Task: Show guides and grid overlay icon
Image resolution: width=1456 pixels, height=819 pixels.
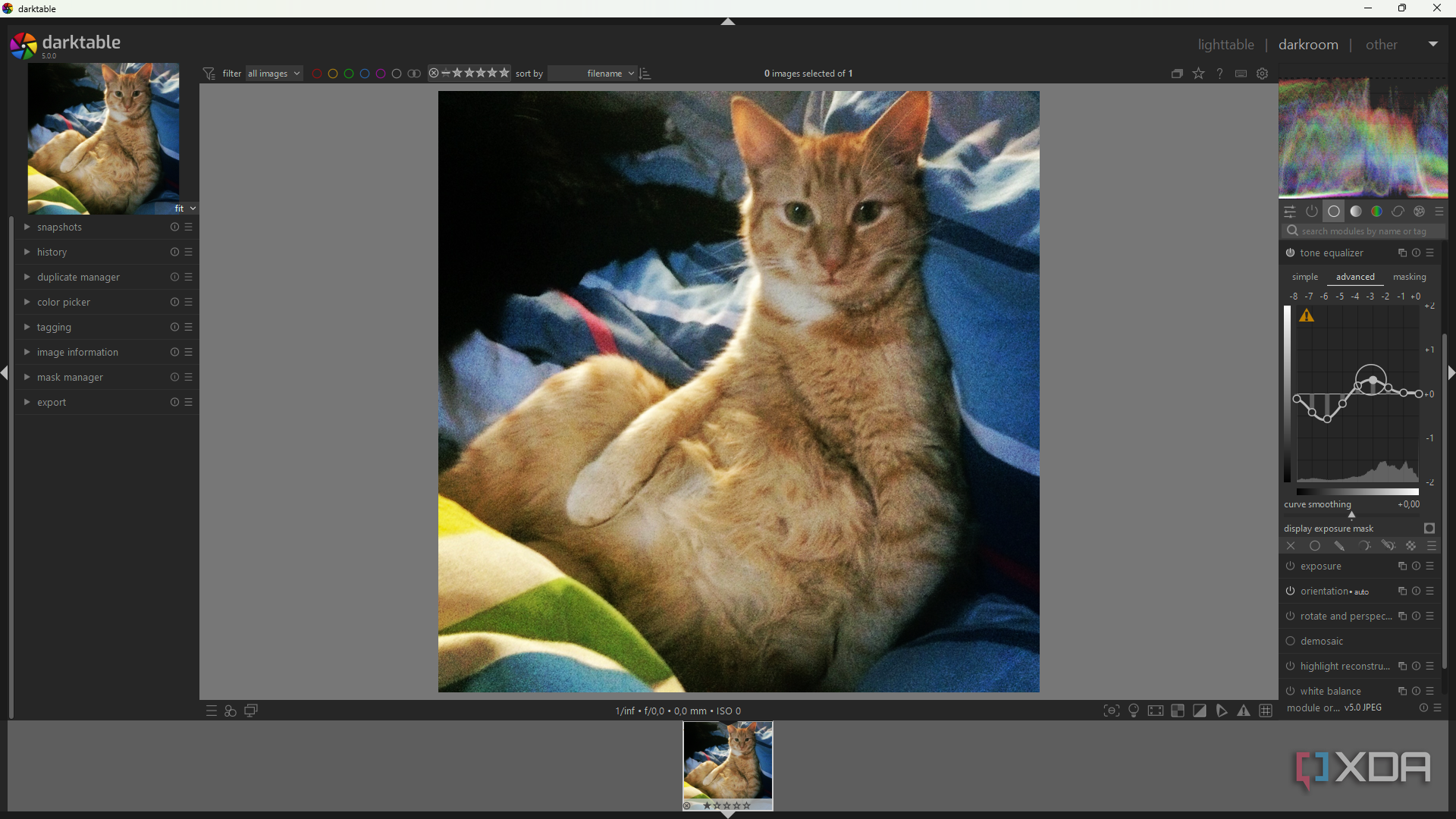Action: tap(1266, 711)
